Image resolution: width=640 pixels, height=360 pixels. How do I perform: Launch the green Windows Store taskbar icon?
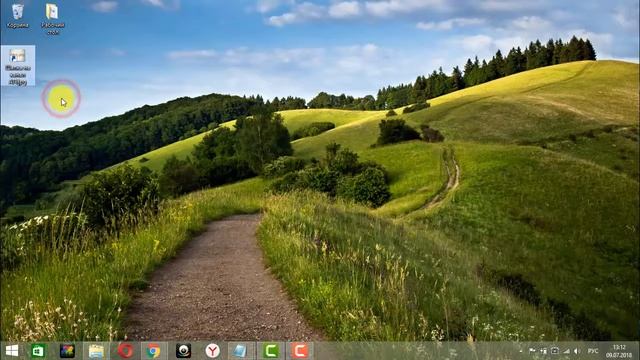[38, 351]
